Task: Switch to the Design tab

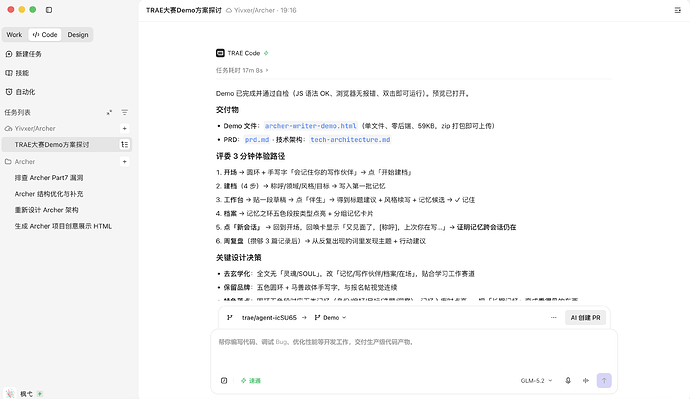Action: pyautogui.click(x=78, y=35)
